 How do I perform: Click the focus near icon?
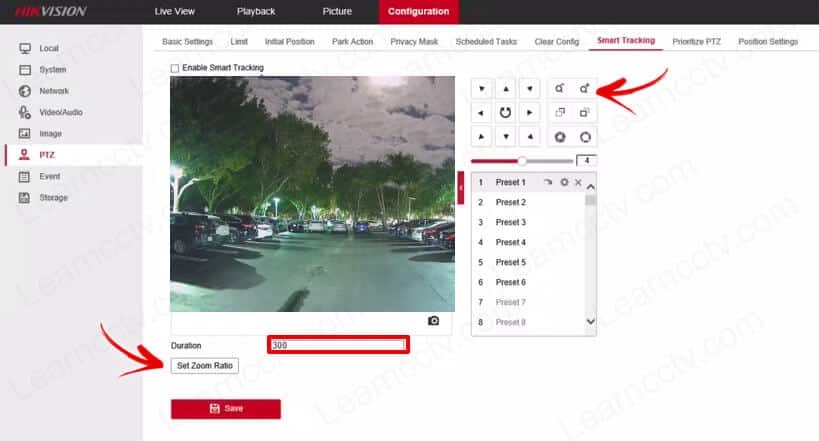560,112
